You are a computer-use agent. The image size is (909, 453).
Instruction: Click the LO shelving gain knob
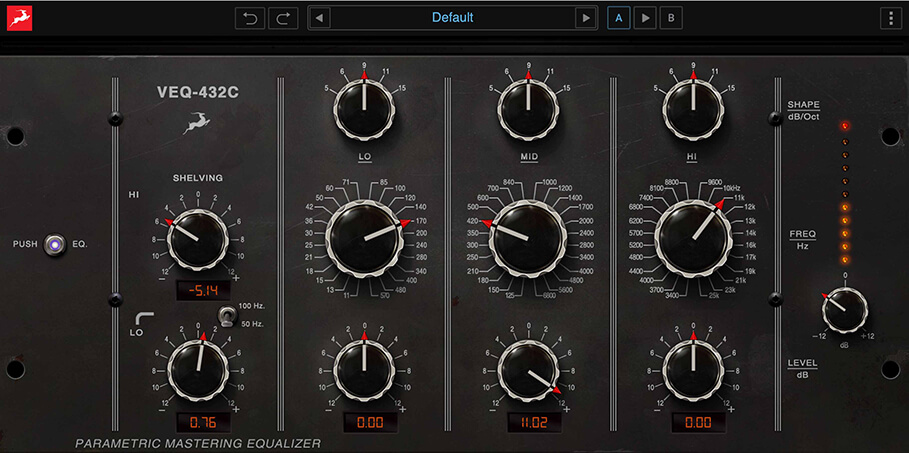(198, 369)
